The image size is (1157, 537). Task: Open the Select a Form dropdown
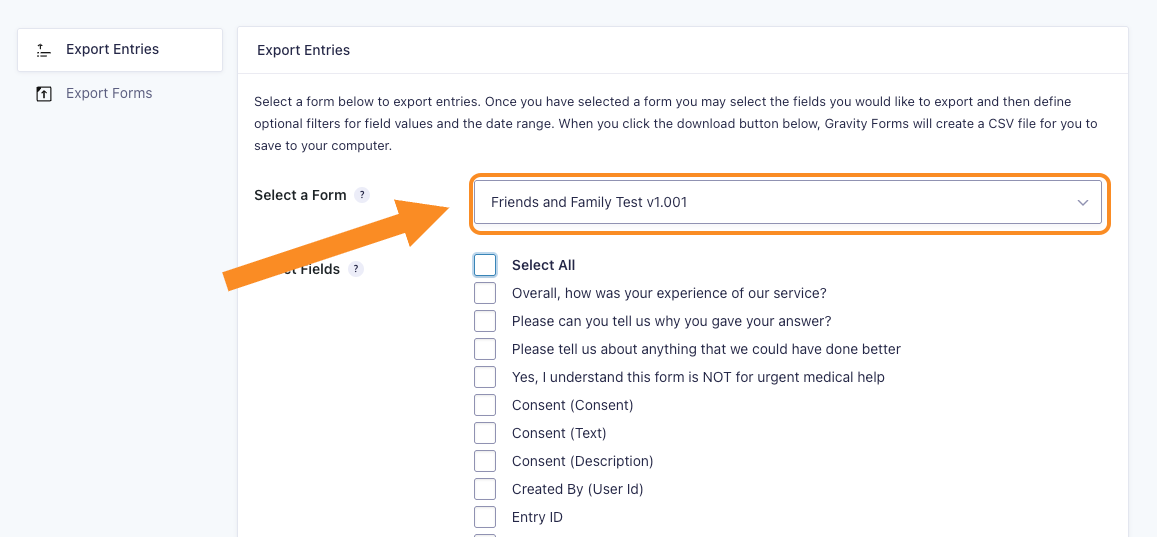787,202
